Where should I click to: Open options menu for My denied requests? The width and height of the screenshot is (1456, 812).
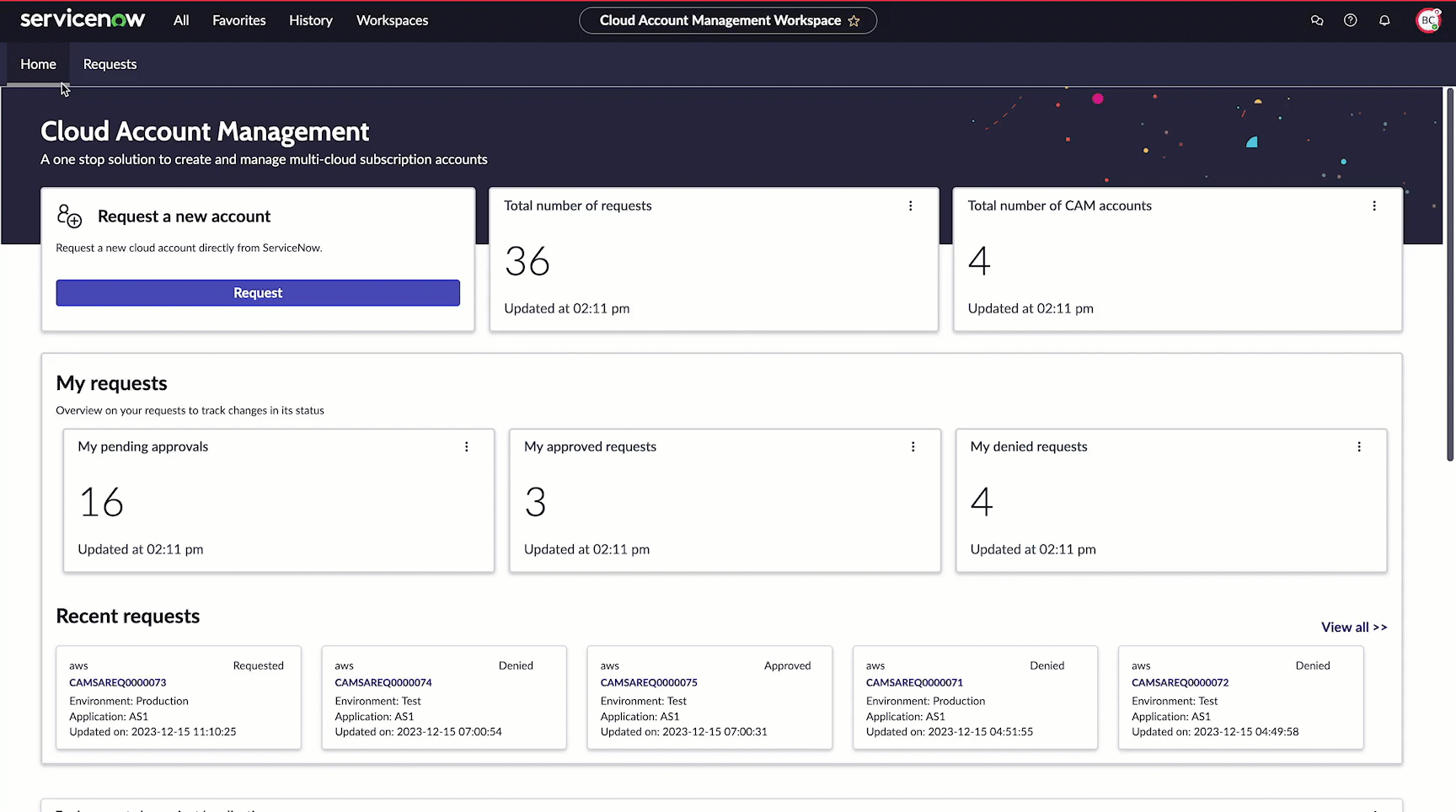[1359, 446]
